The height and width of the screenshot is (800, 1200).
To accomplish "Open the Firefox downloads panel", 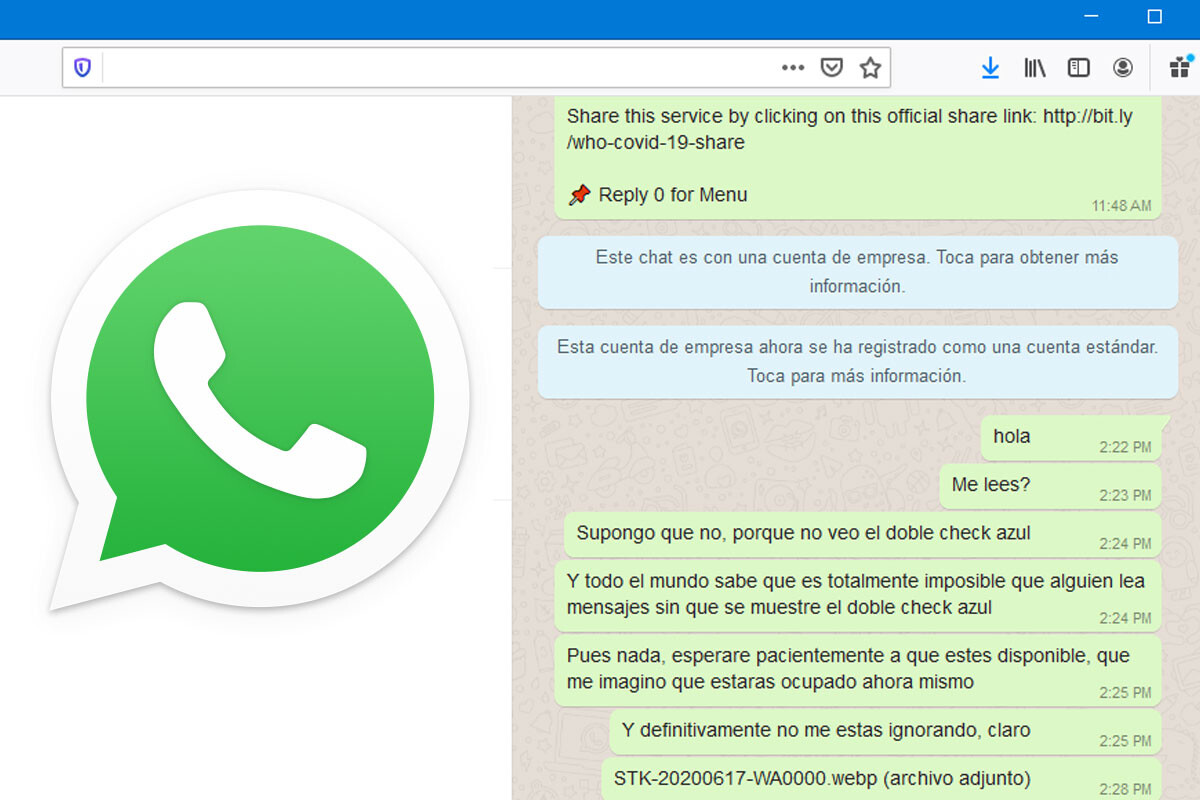I will 990,68.
